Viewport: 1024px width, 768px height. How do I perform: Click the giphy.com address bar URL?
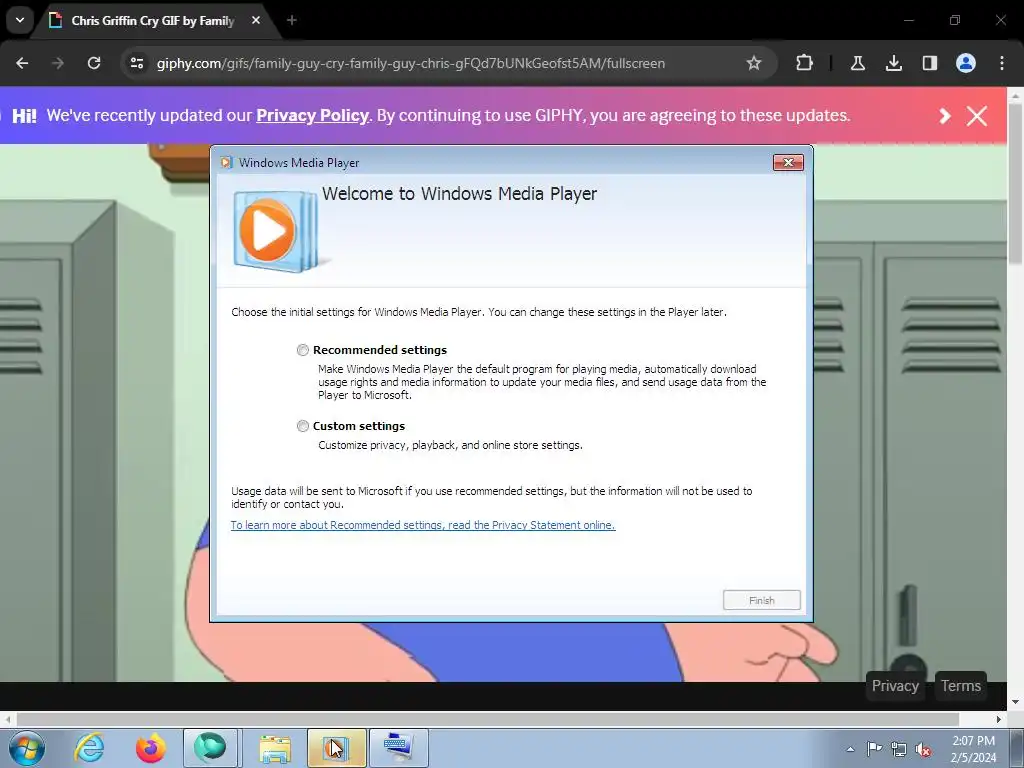click(411, 63)
